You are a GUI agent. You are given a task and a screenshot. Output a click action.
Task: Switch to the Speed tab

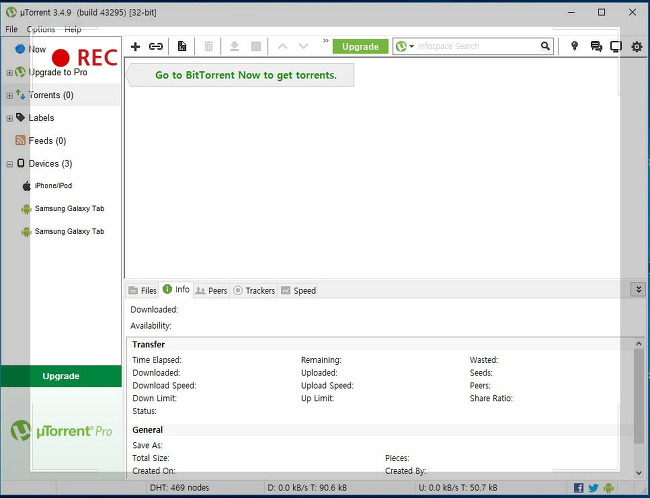[x=298, y=291]
